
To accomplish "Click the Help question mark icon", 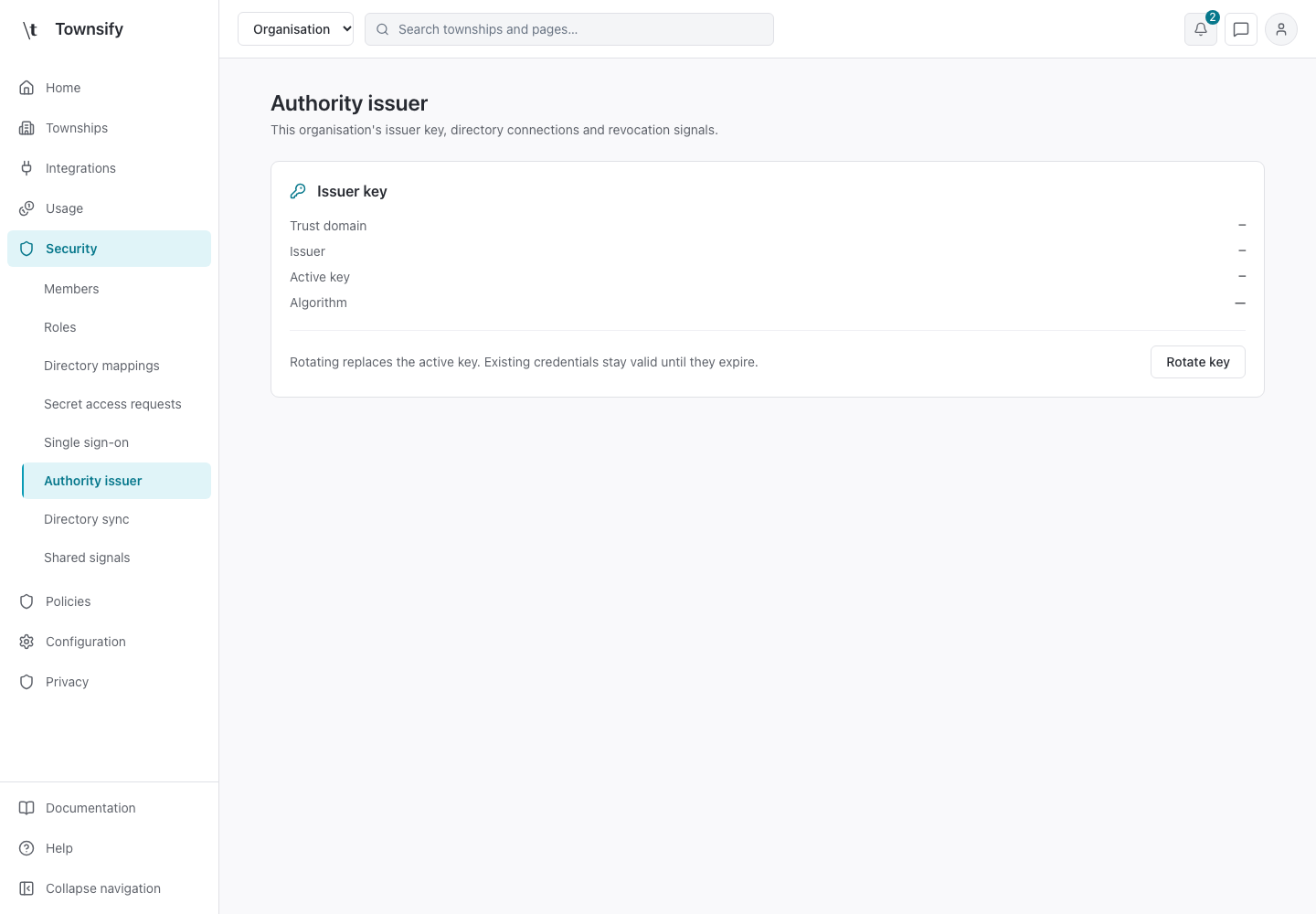I will [27, 848].
